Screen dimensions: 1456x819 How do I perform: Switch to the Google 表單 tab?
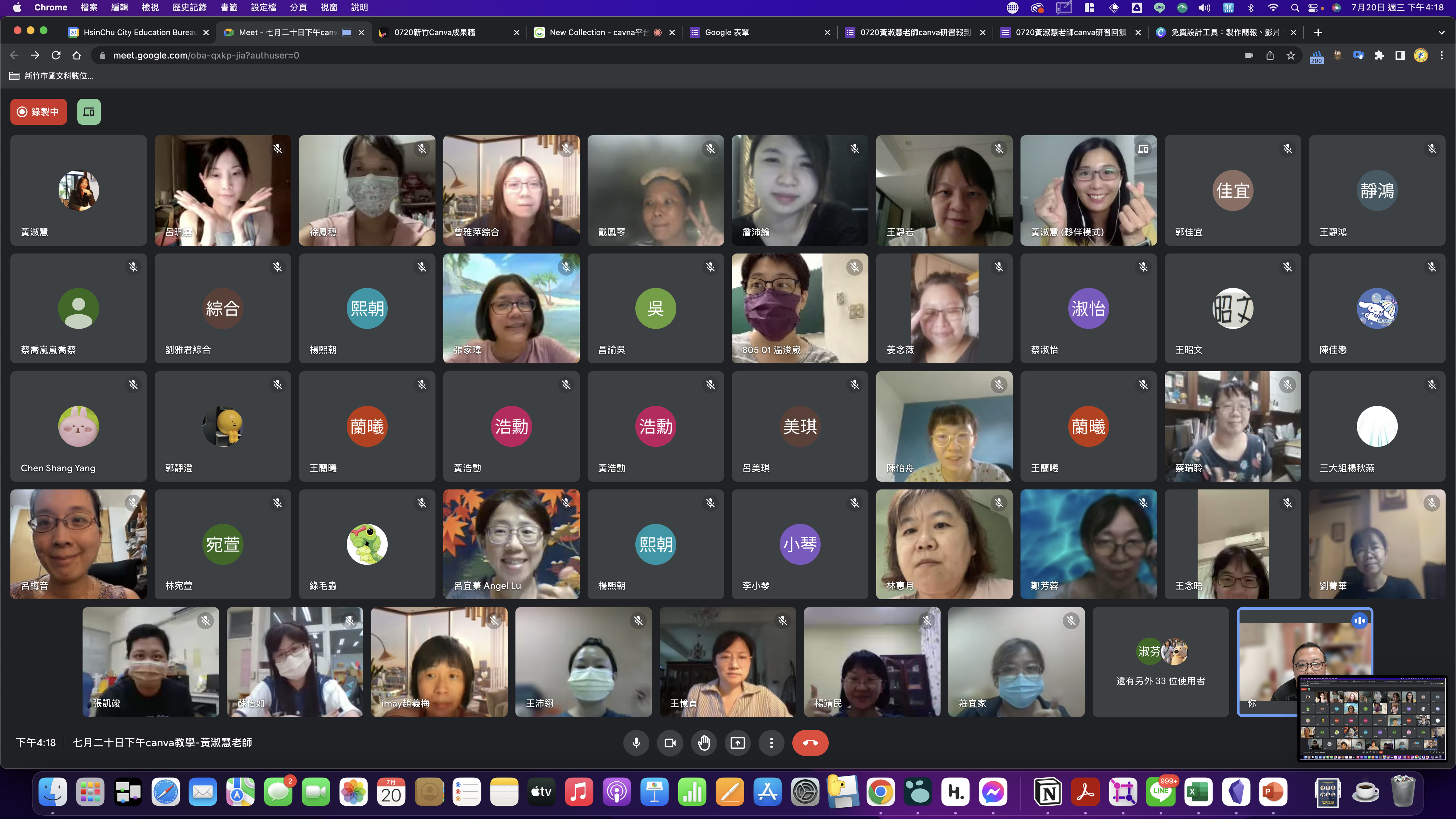pos(727,33)
